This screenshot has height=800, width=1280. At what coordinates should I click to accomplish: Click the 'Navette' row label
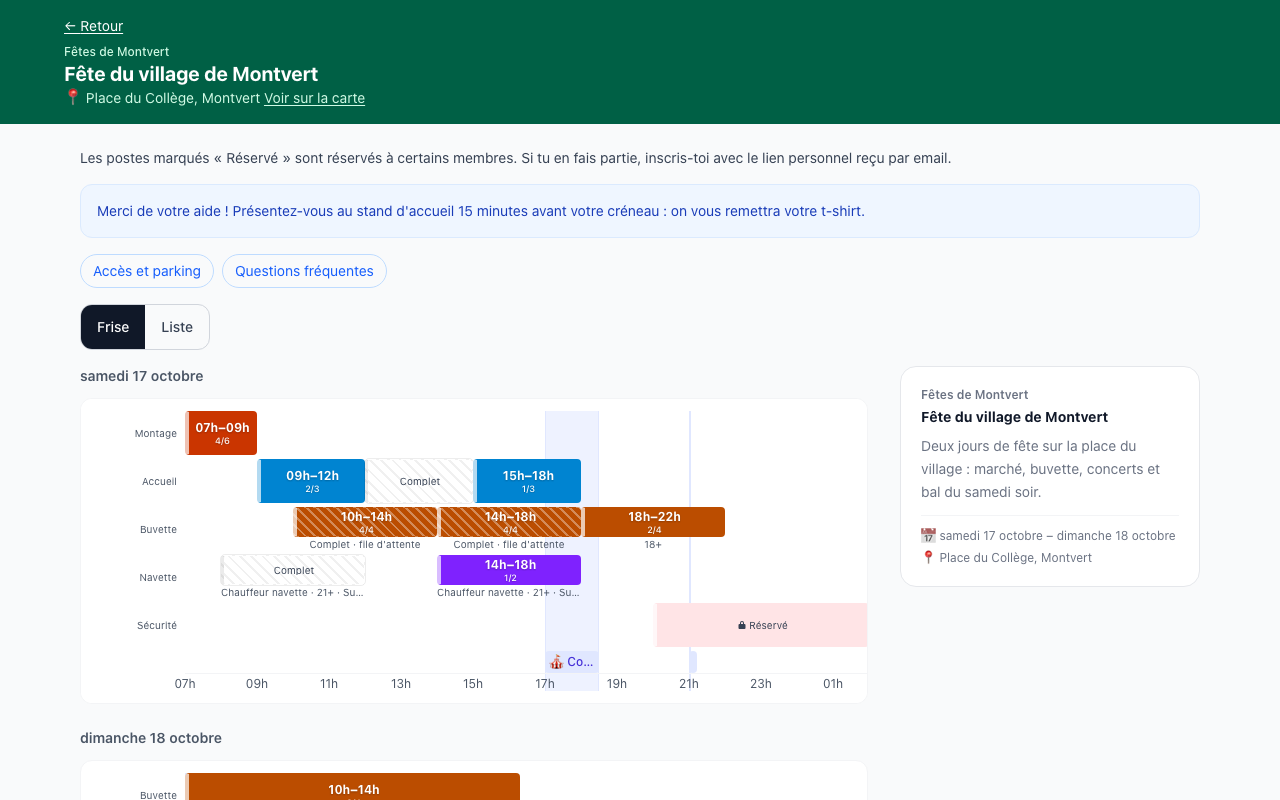(x=158, y=578)
